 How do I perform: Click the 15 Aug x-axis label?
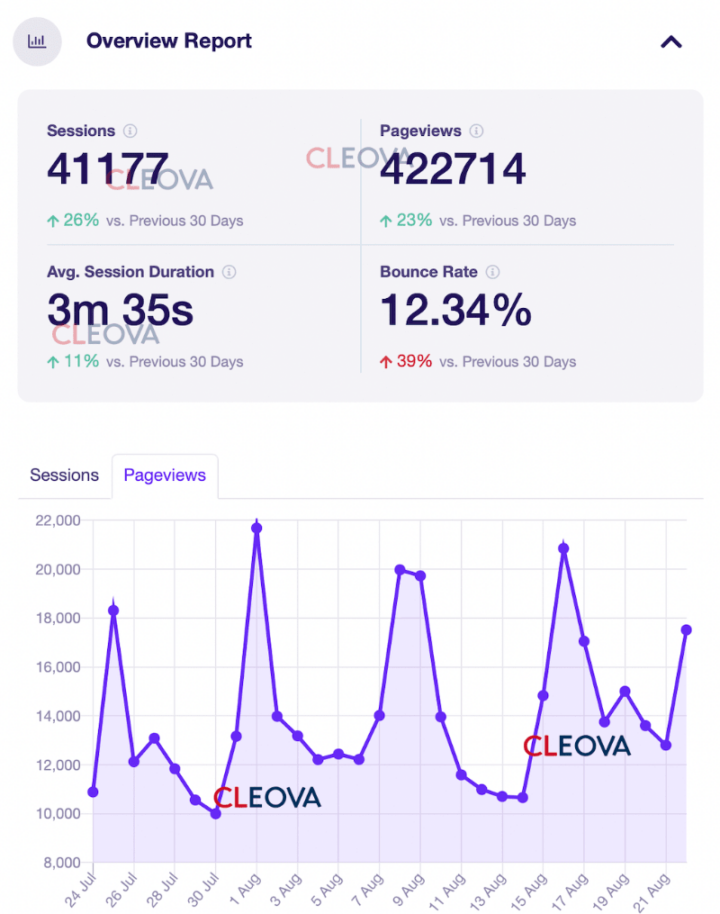[530, 891]
